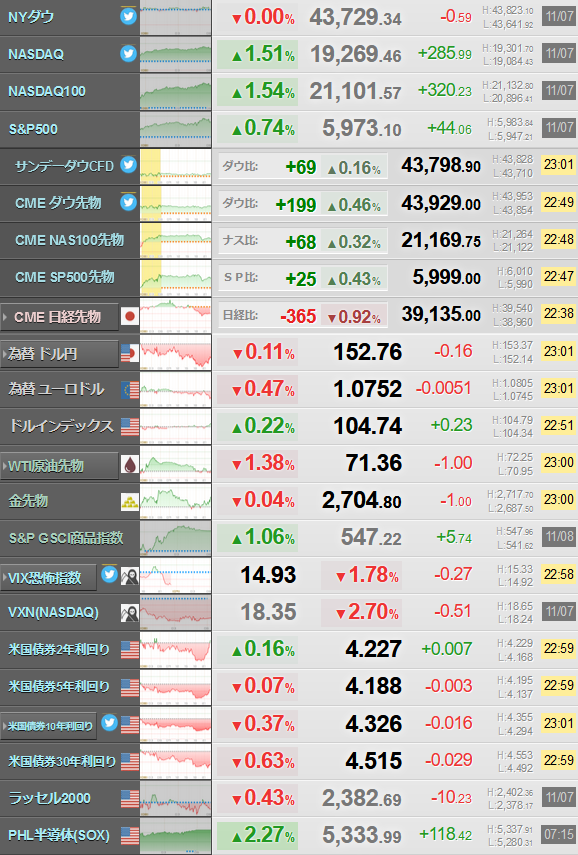578x855 pixels.
Task: Open the NYダウ index label
Action: [31, 17]
